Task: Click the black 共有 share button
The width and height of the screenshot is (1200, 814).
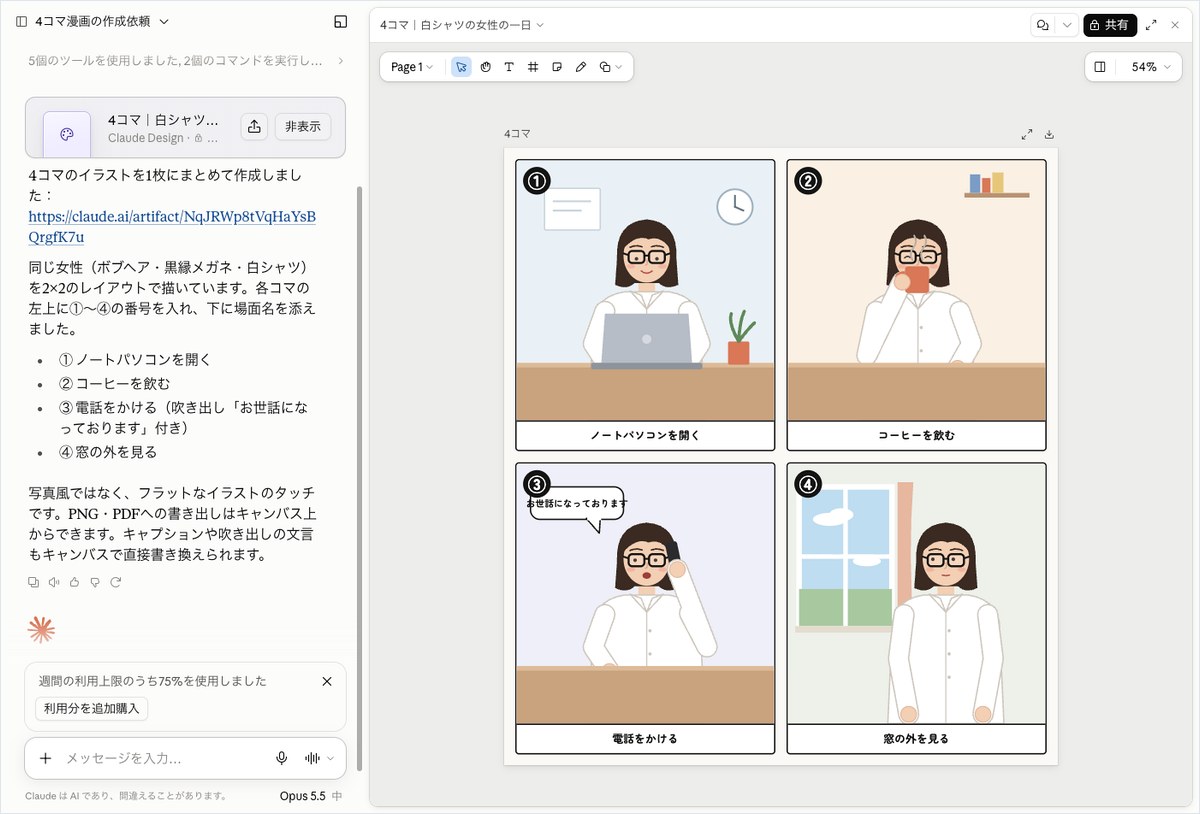Action: pos(1110,25)
